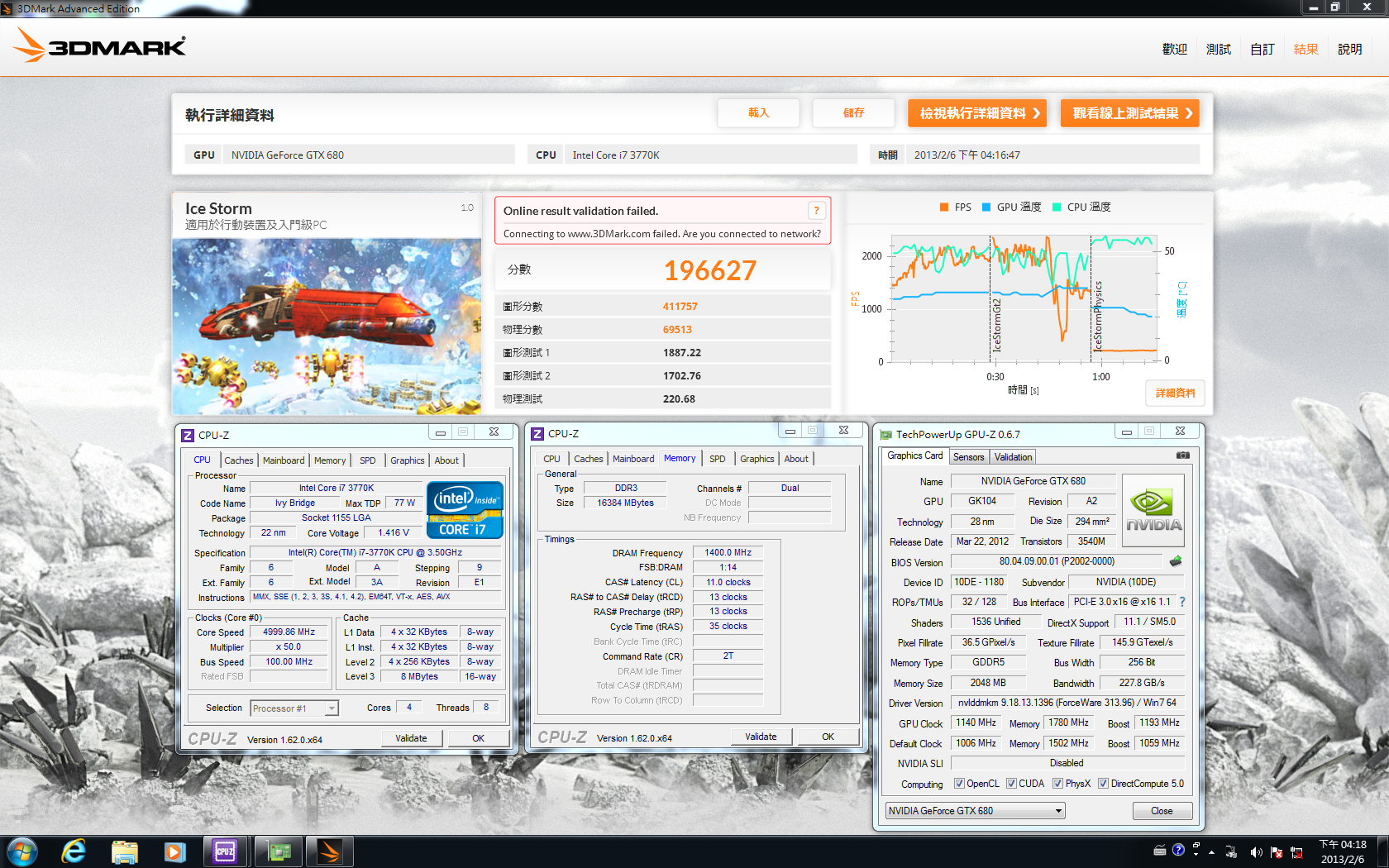Click the 儲存 save button
The image size is (1389, 868).
coord(854,113)
